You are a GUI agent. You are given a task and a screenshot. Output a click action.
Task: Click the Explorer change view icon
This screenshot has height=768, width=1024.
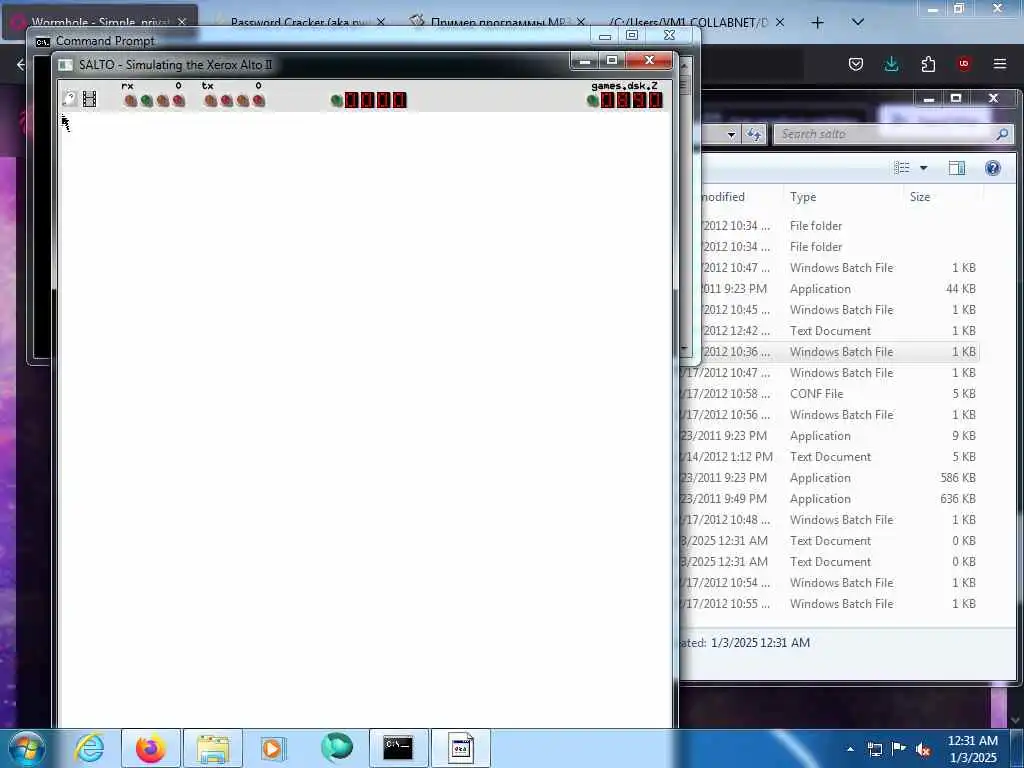tap(902, 168)
